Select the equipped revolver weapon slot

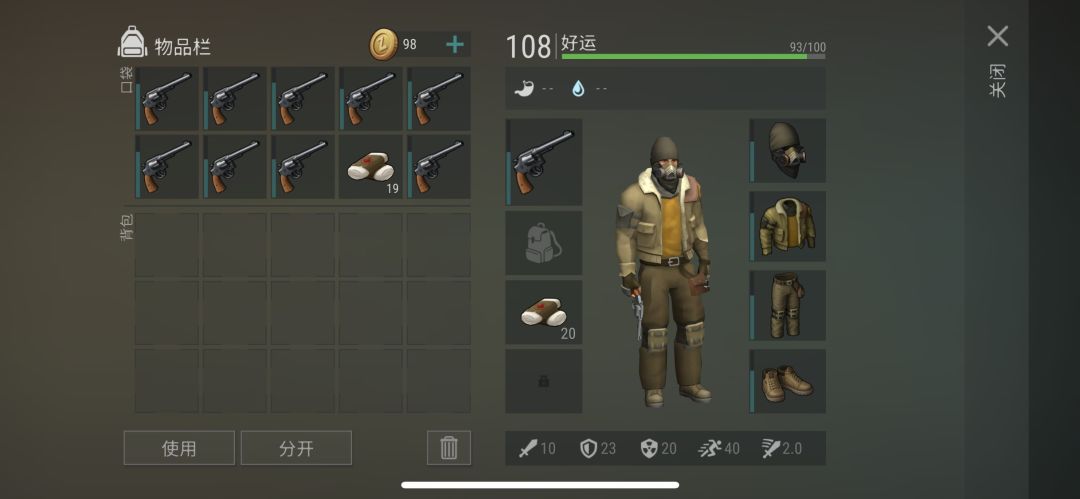(543, 162)
